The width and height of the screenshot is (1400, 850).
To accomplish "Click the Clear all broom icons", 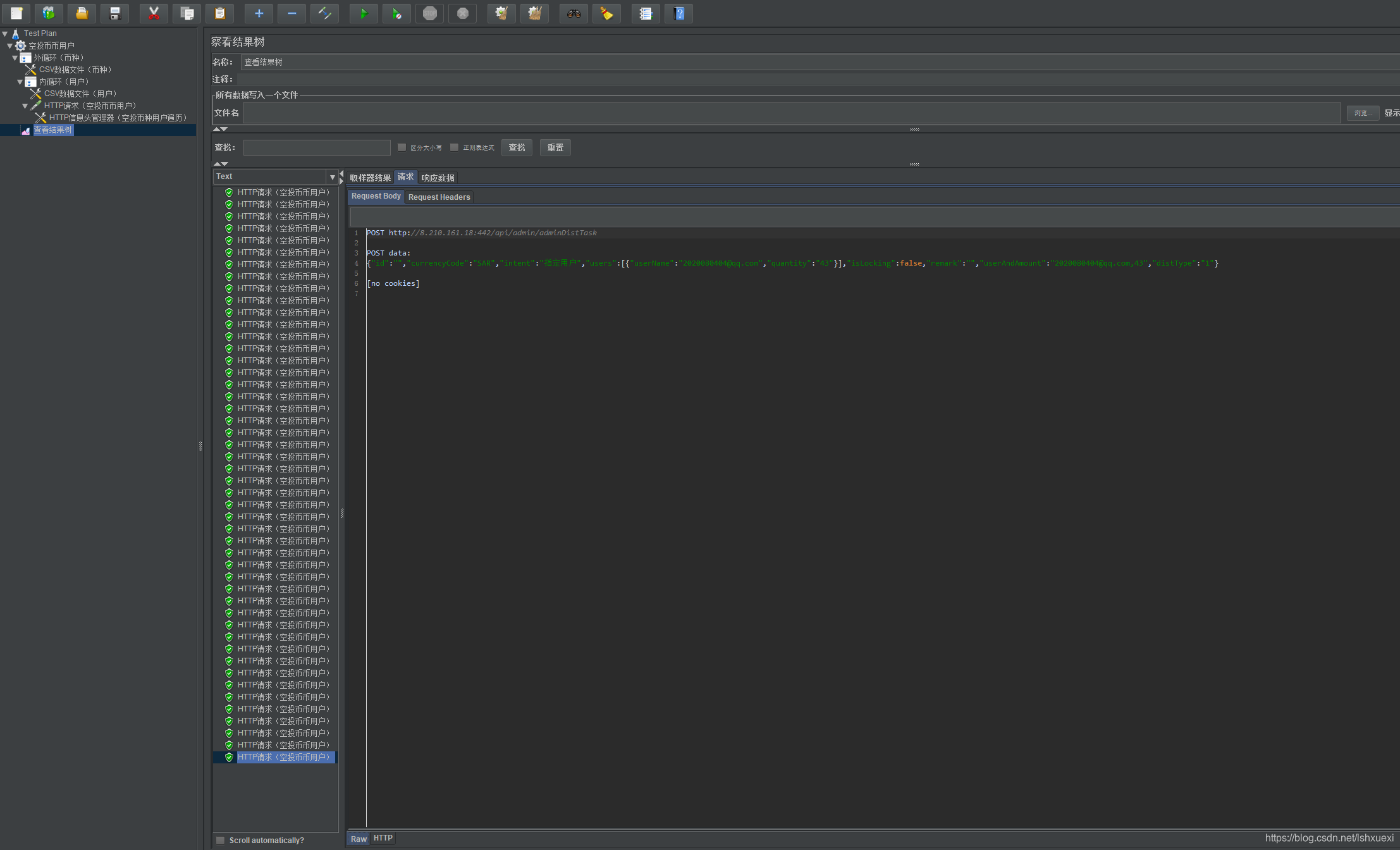I will [x=534, y=13].
